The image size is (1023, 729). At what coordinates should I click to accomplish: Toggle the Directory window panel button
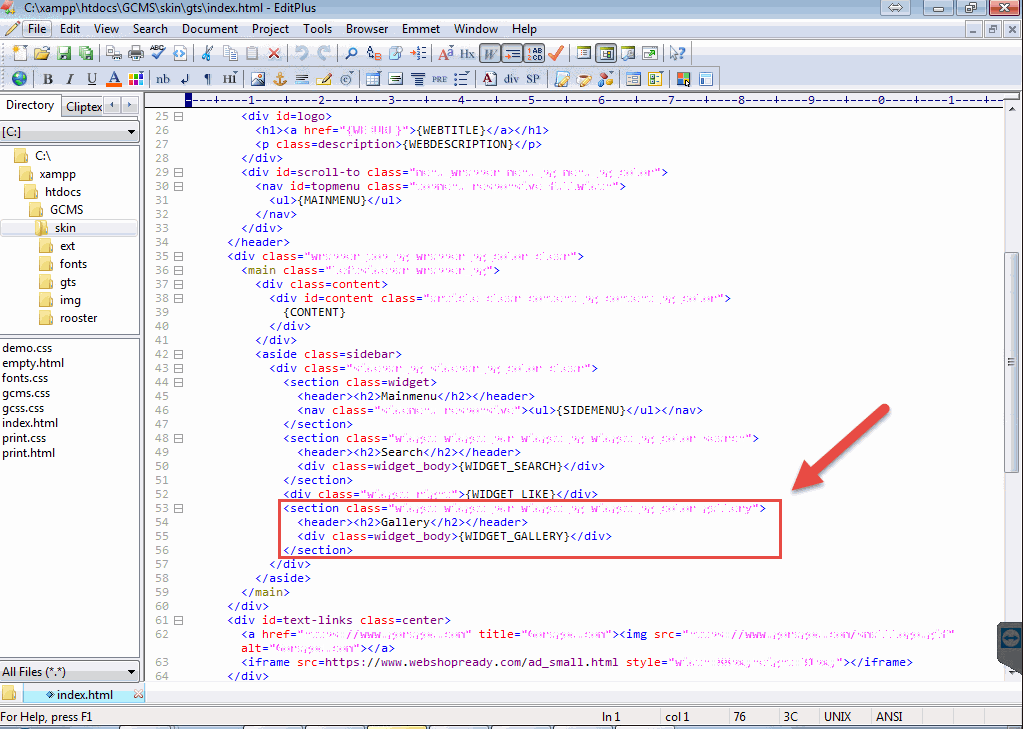coord(606,53)
